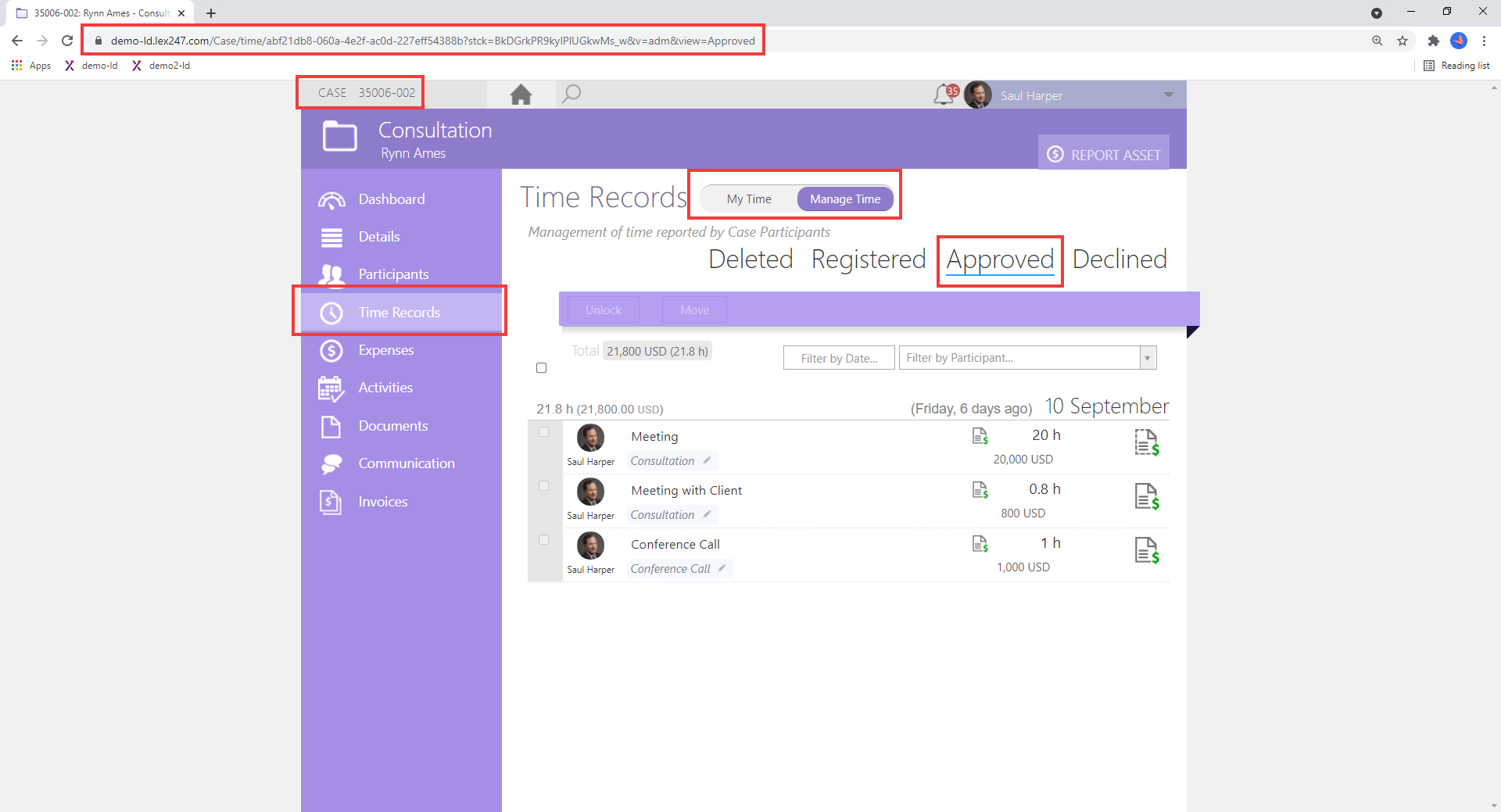
Task: Edit the Consultation tag pencil on Meeting row
Action: [x=707, y=460]
